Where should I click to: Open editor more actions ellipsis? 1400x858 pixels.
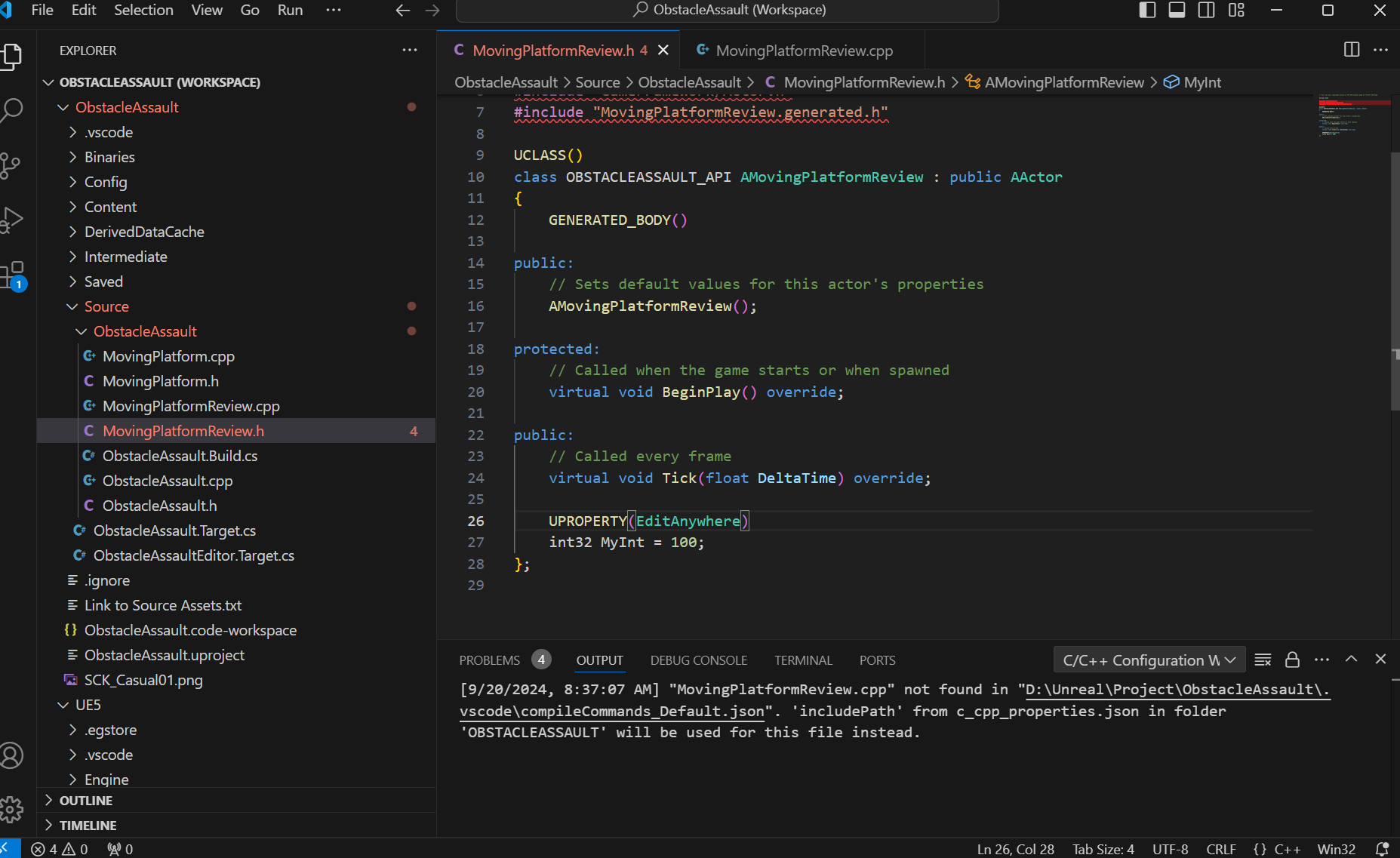(x=1380, y=49)
